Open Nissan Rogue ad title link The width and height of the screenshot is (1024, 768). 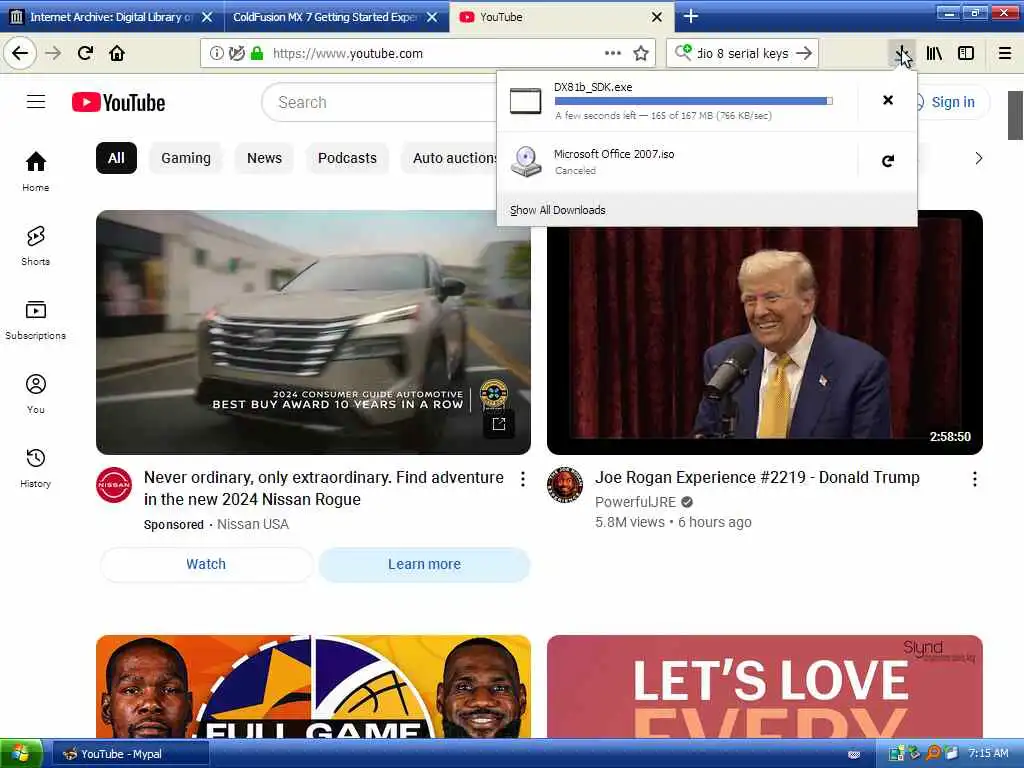pyautogui.click(x=324, y=488)
